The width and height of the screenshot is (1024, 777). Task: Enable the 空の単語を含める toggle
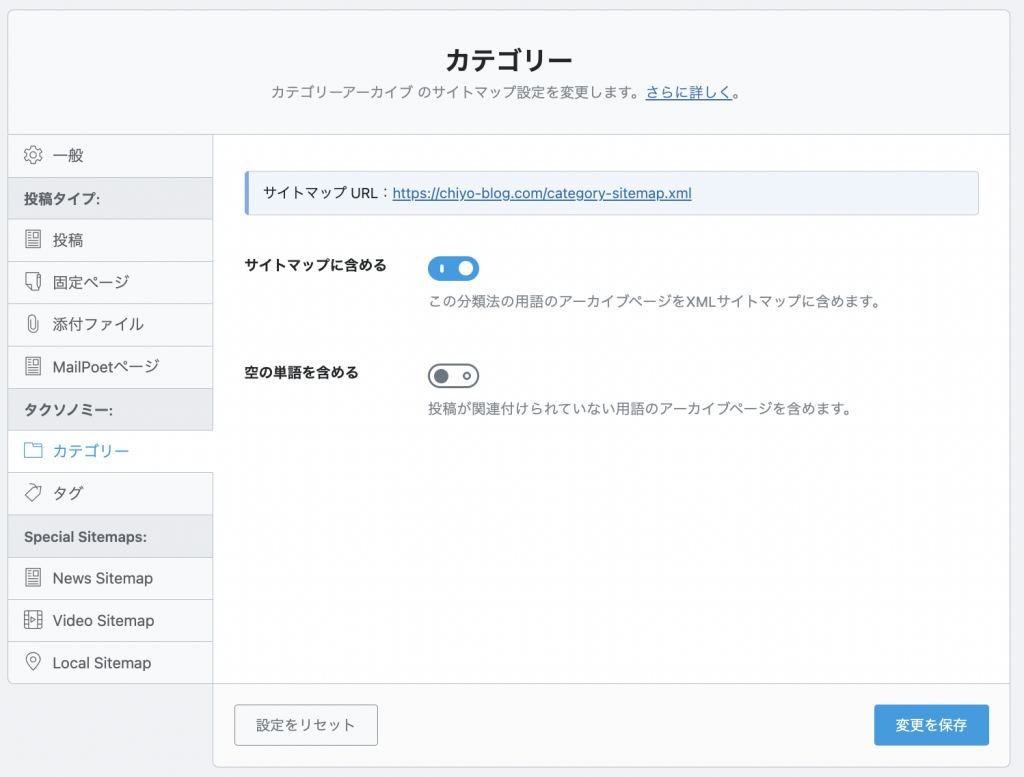tap(453, 375)
